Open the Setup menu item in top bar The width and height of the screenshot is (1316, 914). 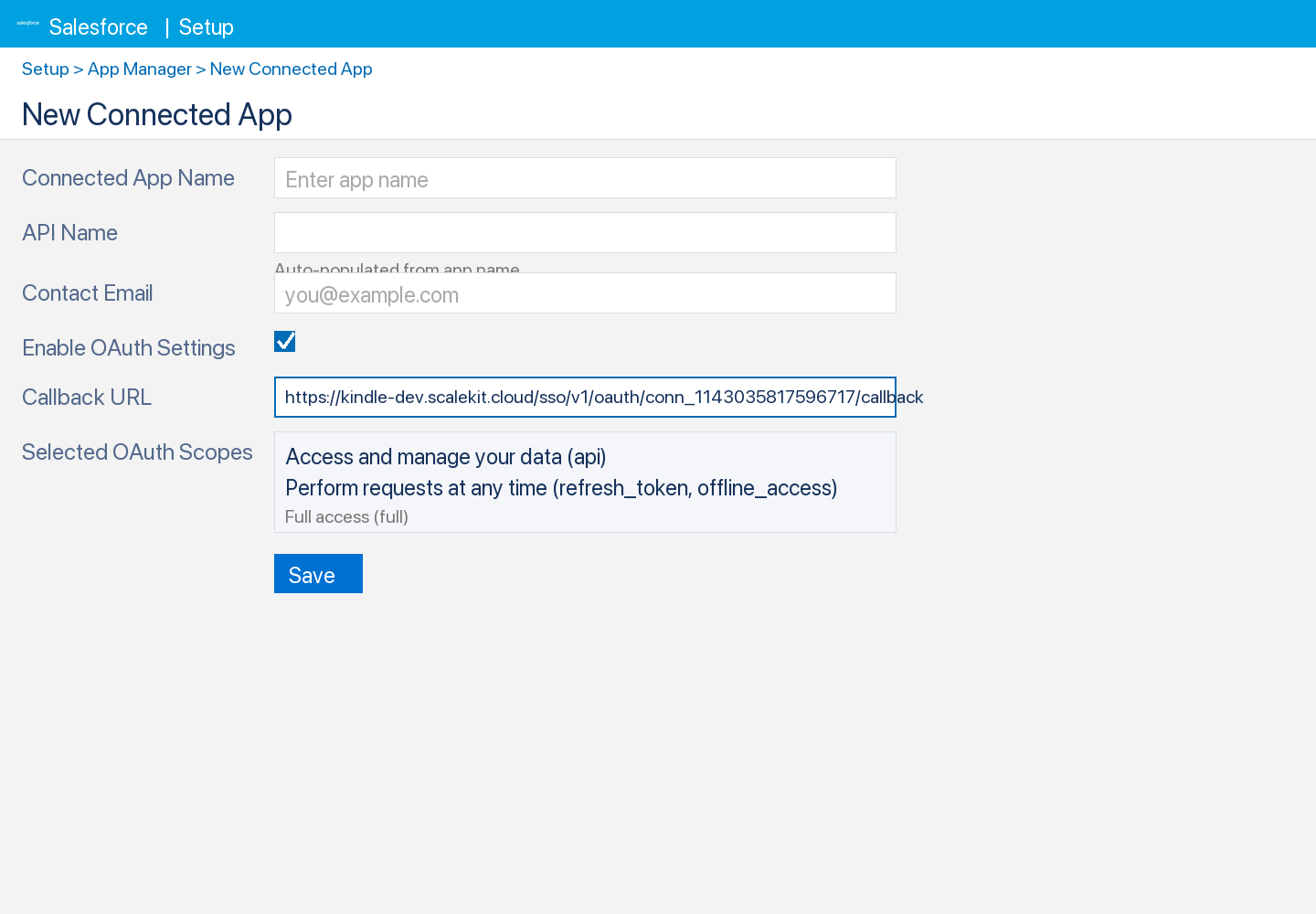click(x=206, y=27)
